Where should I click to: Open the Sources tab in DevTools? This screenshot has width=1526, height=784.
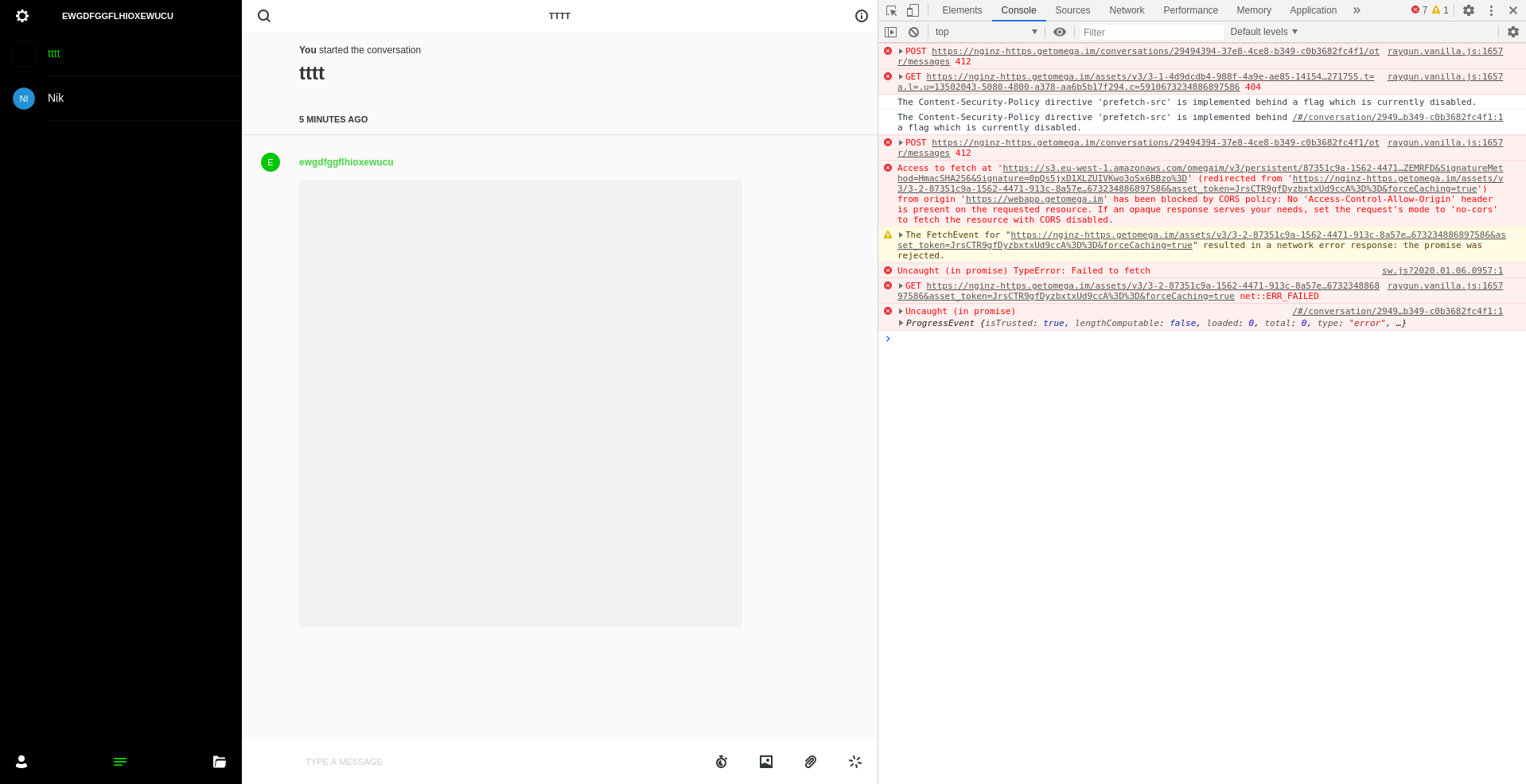click(x=1072, y=10)
